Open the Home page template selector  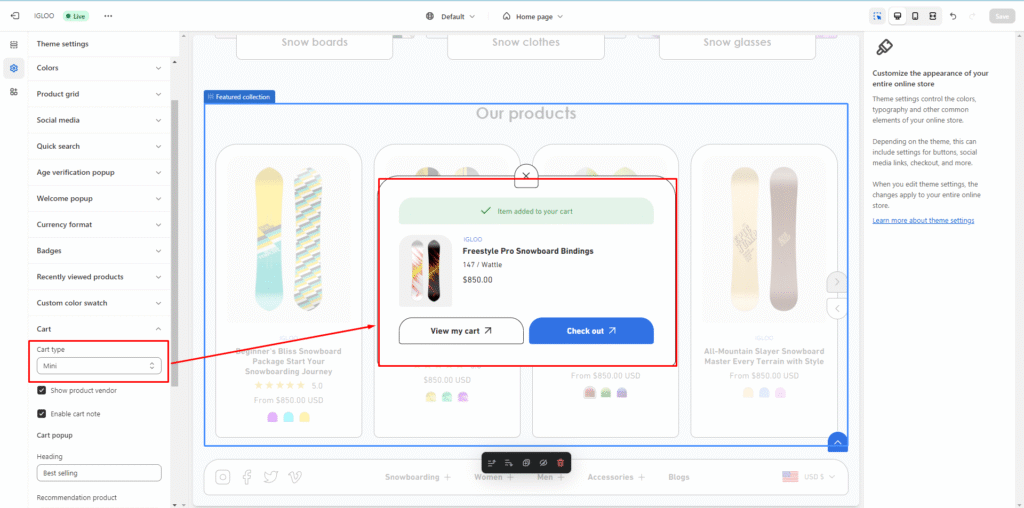point(533,16)
